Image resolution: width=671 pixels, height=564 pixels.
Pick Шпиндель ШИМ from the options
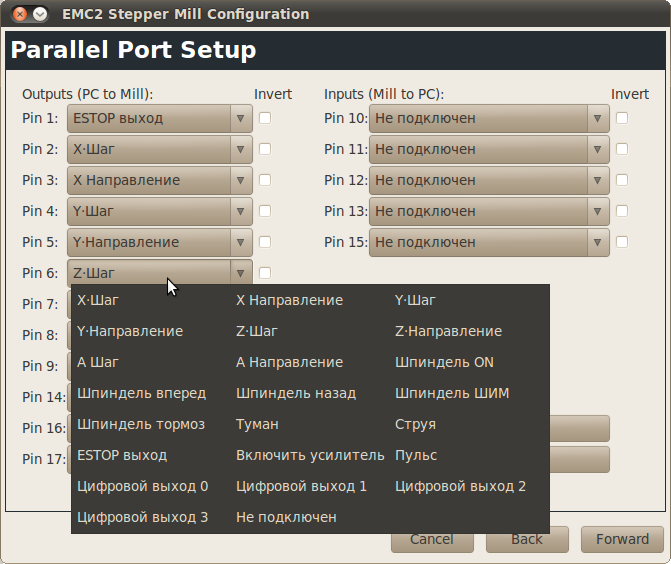click(452, 393)
